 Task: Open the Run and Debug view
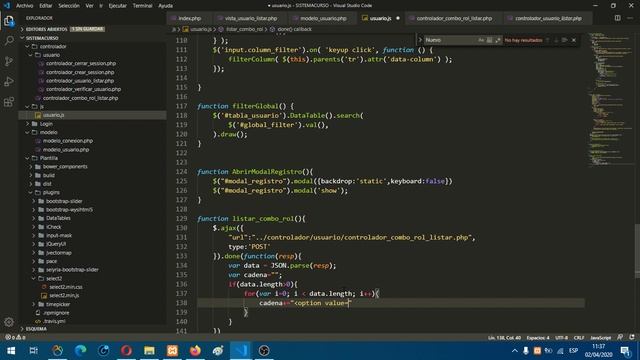click(9, 81)
